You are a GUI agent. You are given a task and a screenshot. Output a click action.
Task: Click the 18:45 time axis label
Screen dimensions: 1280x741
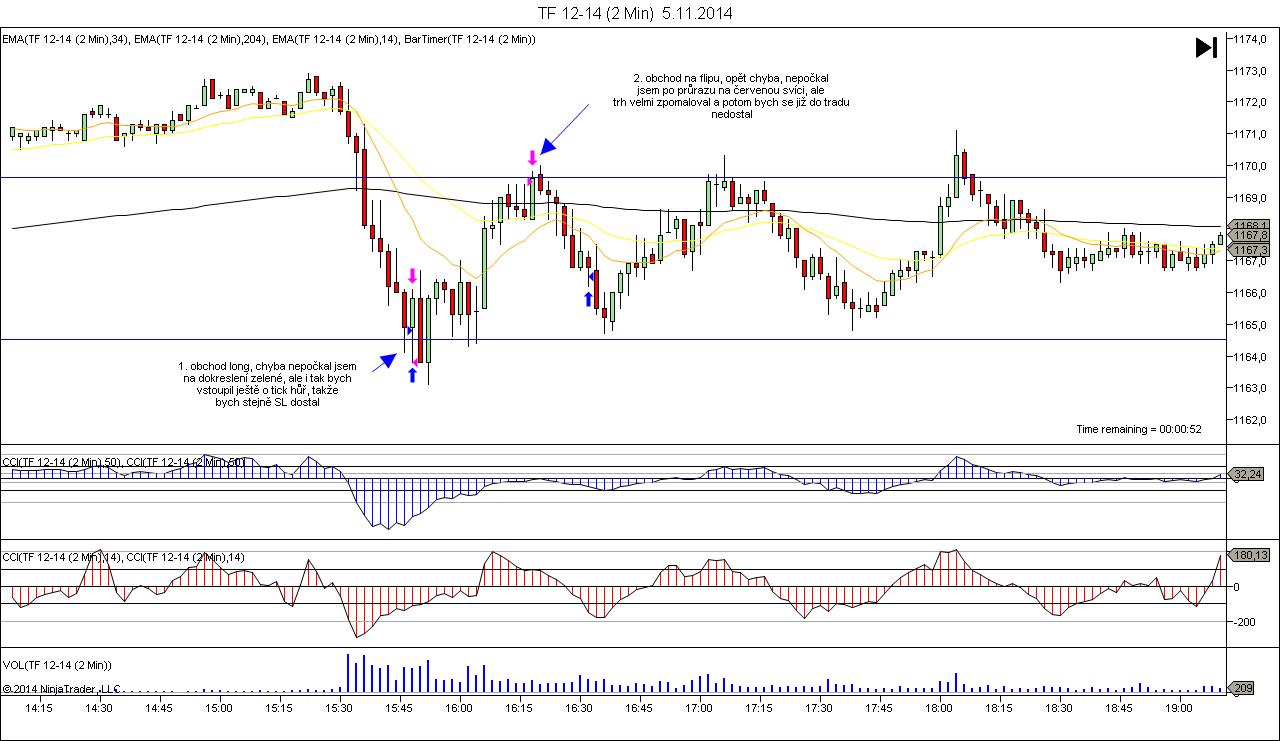coord(1119,708)
